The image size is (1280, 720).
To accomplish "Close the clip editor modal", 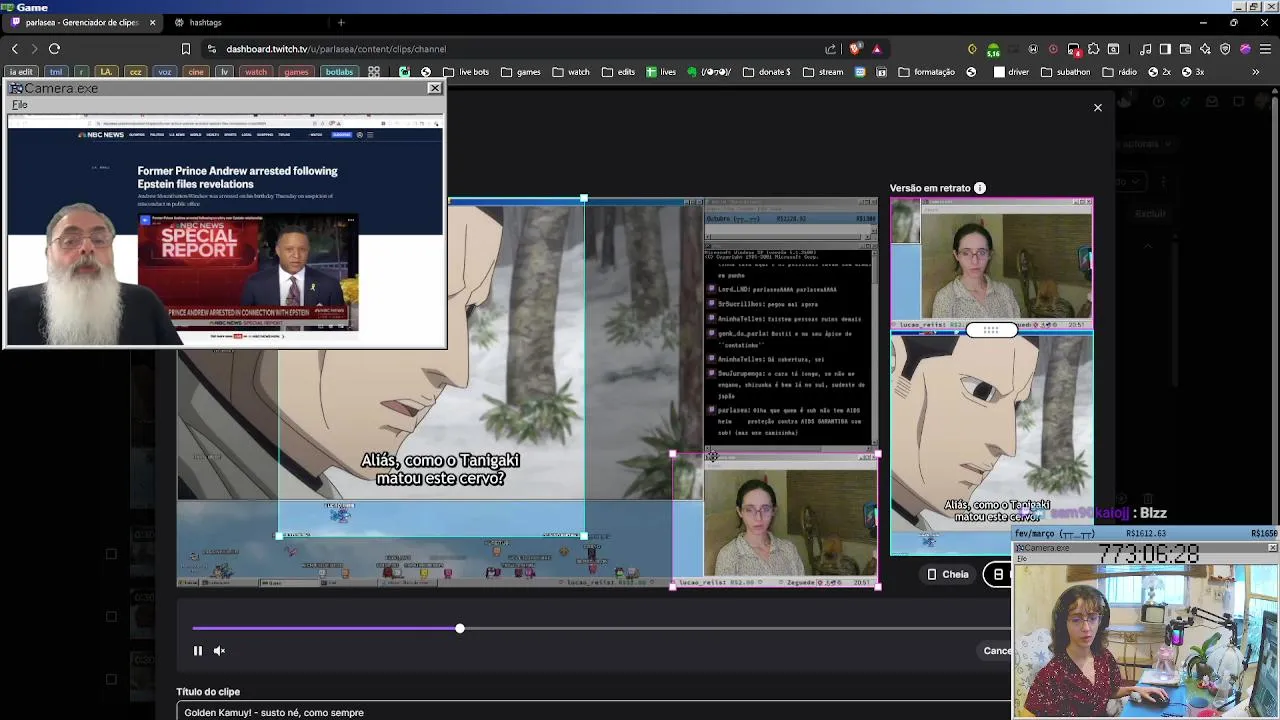I will click(1098, 107).
